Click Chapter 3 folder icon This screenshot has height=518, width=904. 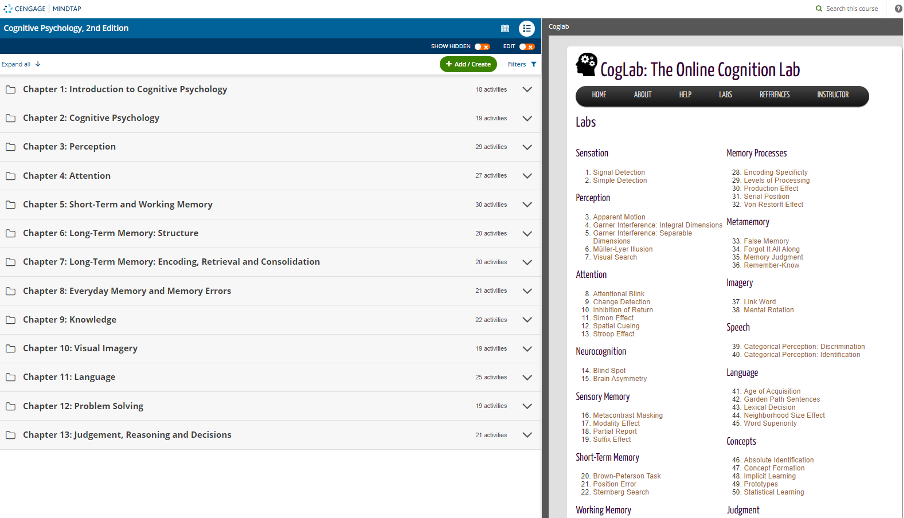(x=10, y=147)
